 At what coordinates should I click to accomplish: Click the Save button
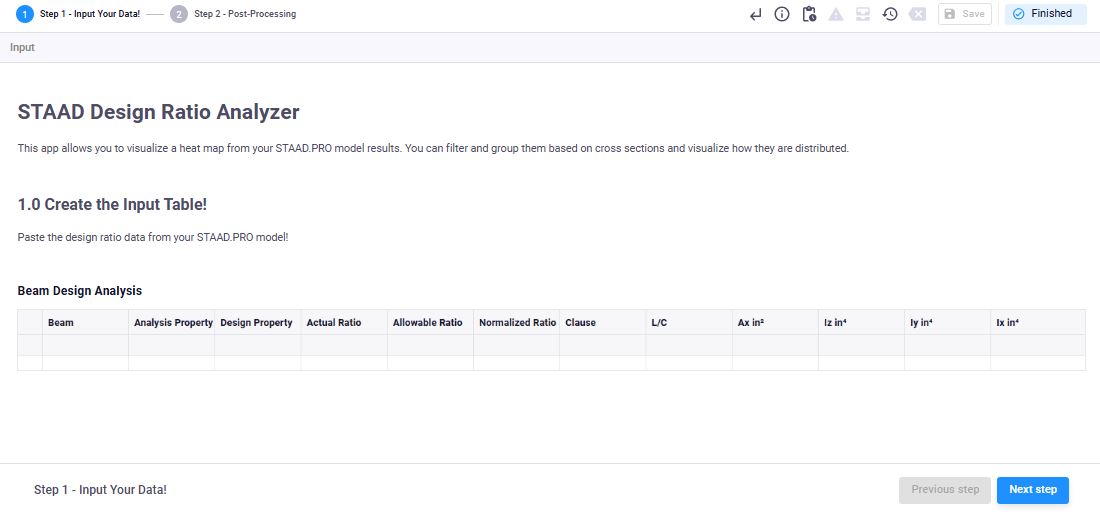pyautogui.click(x=965, y=14)
